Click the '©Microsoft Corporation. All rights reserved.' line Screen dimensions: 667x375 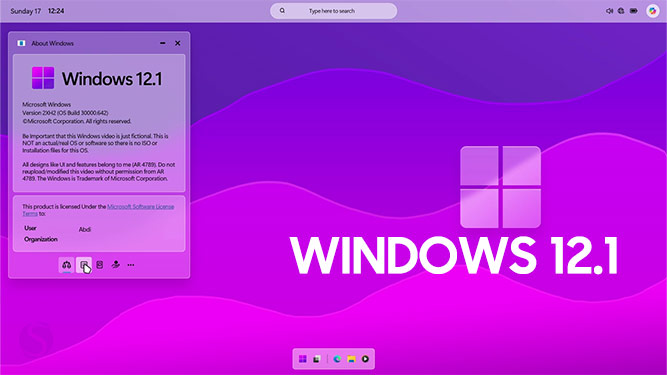[77, 121]
